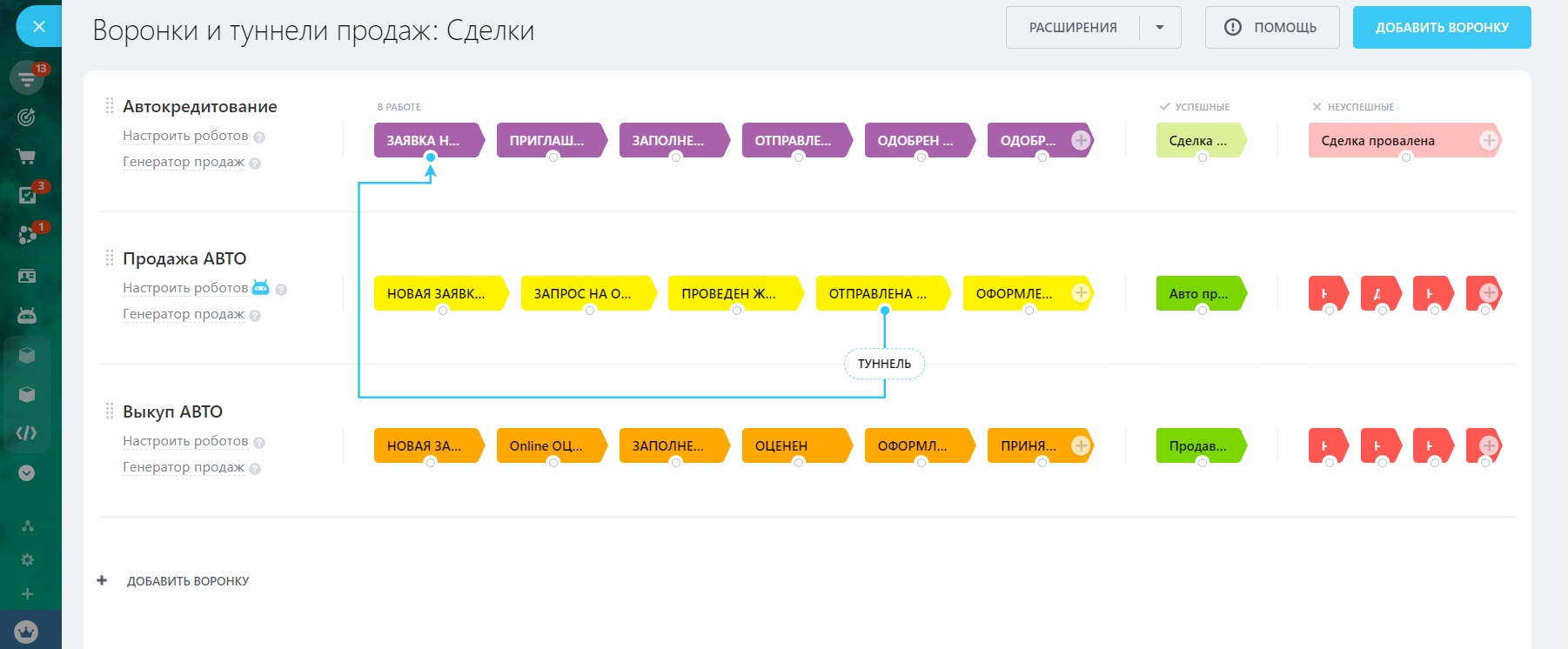The height and width of the screenshot is (649, 1568).
Task: Click tunnel connector dot under ПРИГЛАШ... stage
Action: (x=553, y=157)
